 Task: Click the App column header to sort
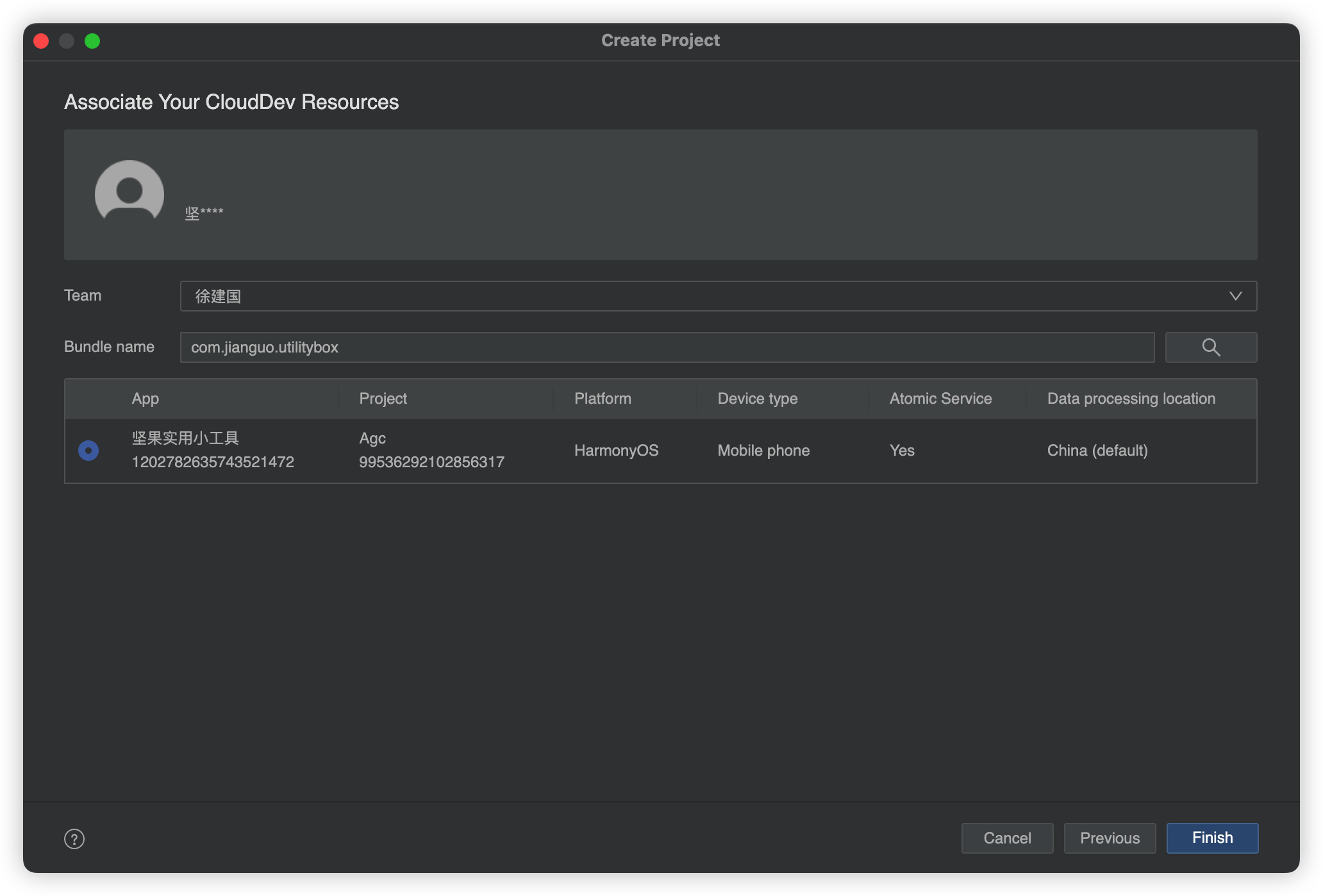point(145,398)
